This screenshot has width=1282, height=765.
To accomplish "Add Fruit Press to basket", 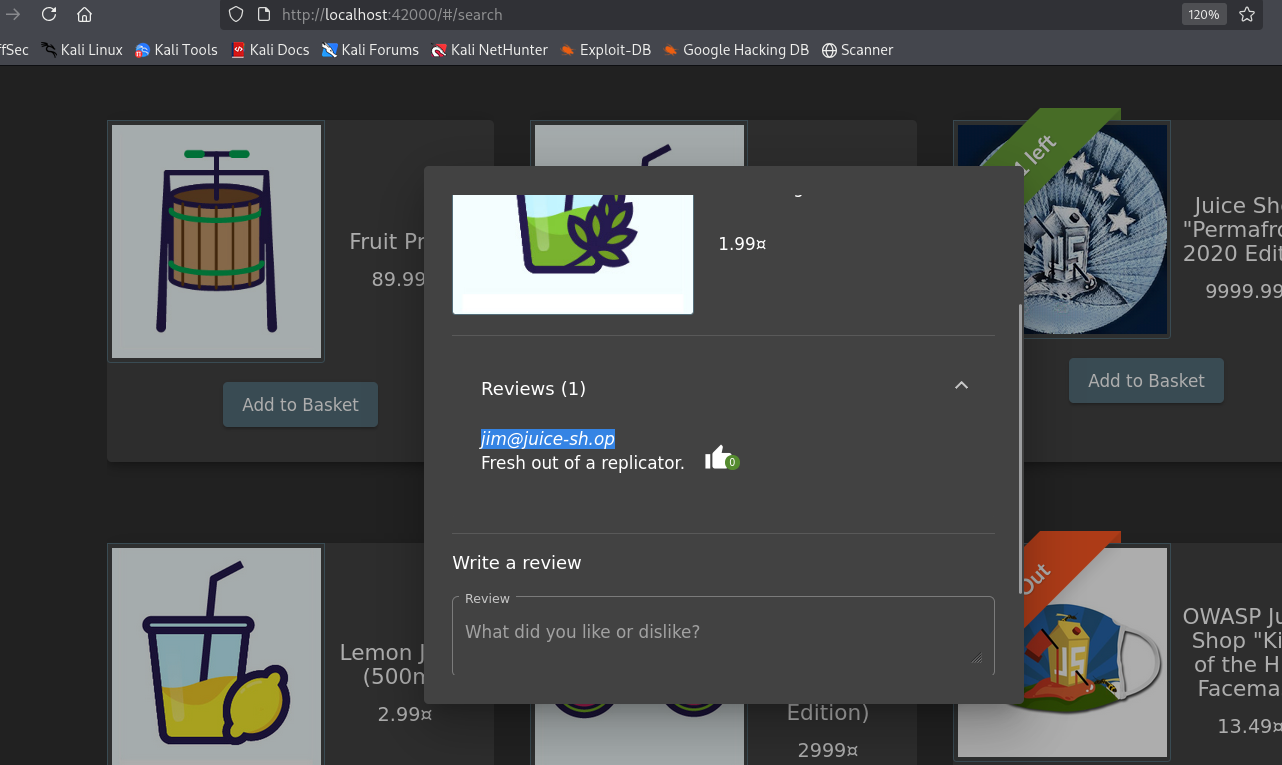I will [300, 404].
